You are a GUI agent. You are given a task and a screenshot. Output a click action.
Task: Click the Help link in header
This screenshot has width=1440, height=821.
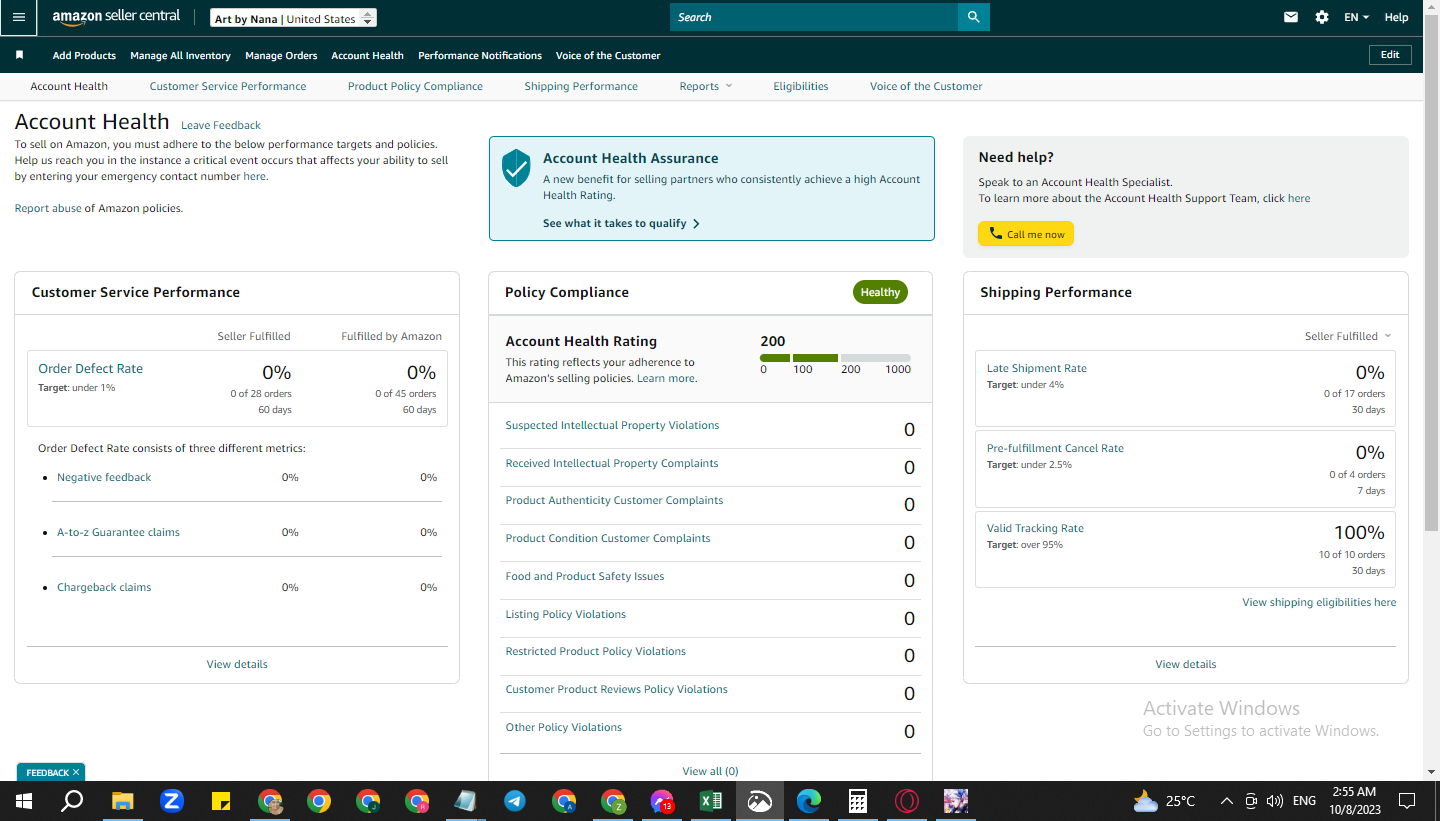[1396, 17]
